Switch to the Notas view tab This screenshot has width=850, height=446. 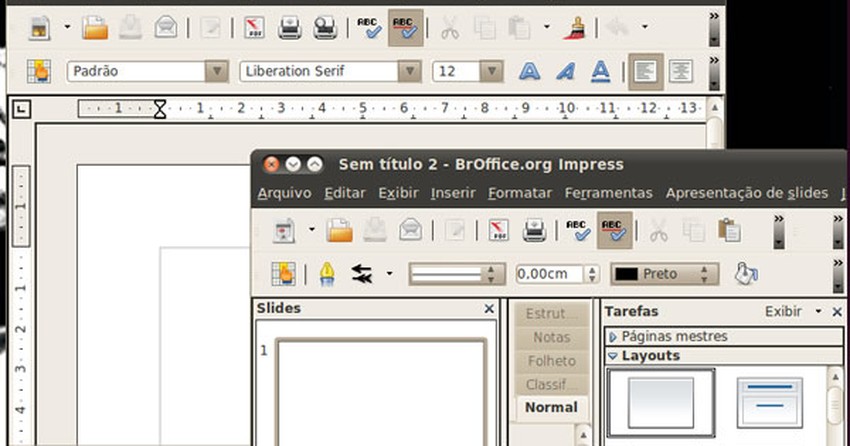552,337
